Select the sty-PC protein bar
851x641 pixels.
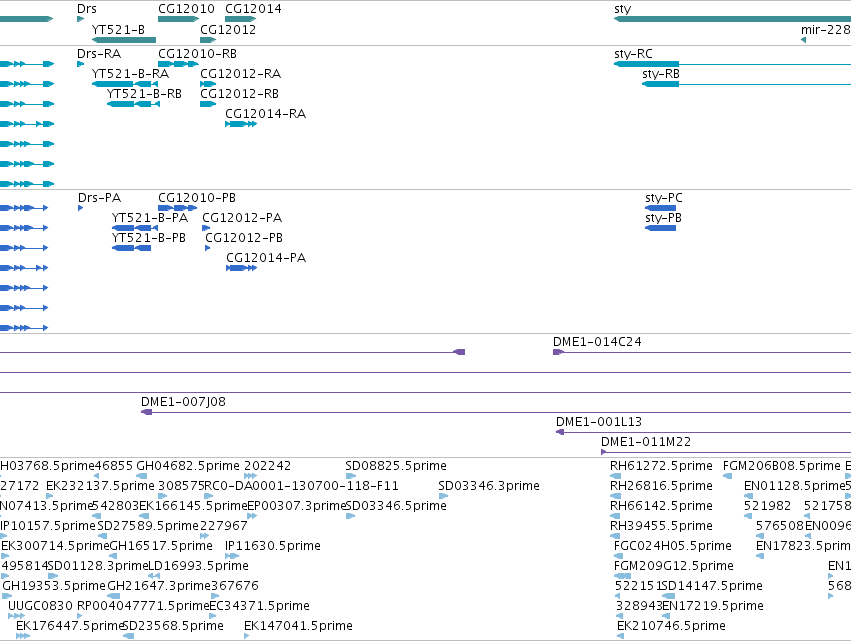661,208
